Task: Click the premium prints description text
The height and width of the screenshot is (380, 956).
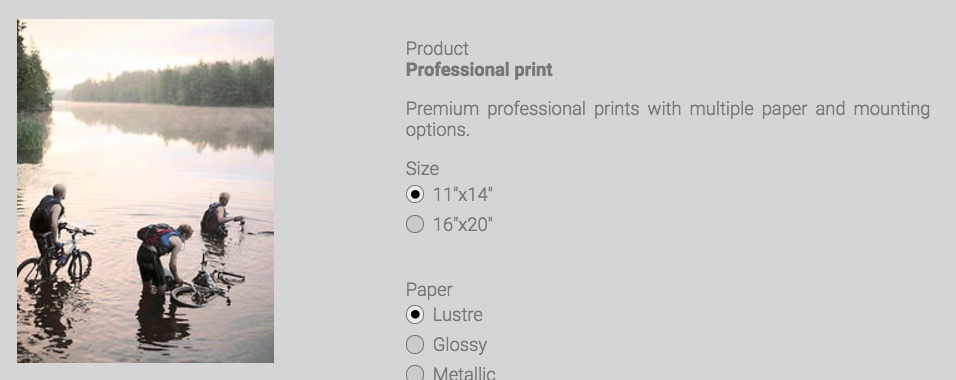Action: point(668,119)
